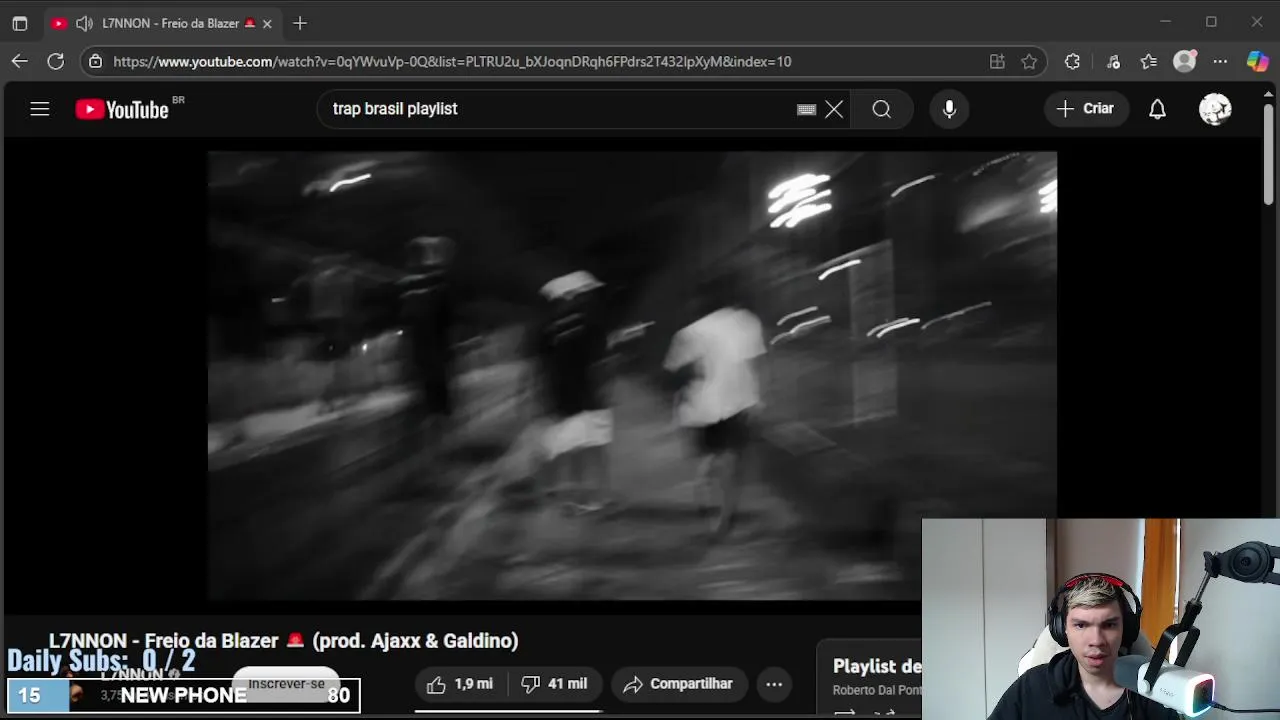Close the L7NNON browser tab
The width and height of the screenshot is (1280, 720).
tap(267, 23)
